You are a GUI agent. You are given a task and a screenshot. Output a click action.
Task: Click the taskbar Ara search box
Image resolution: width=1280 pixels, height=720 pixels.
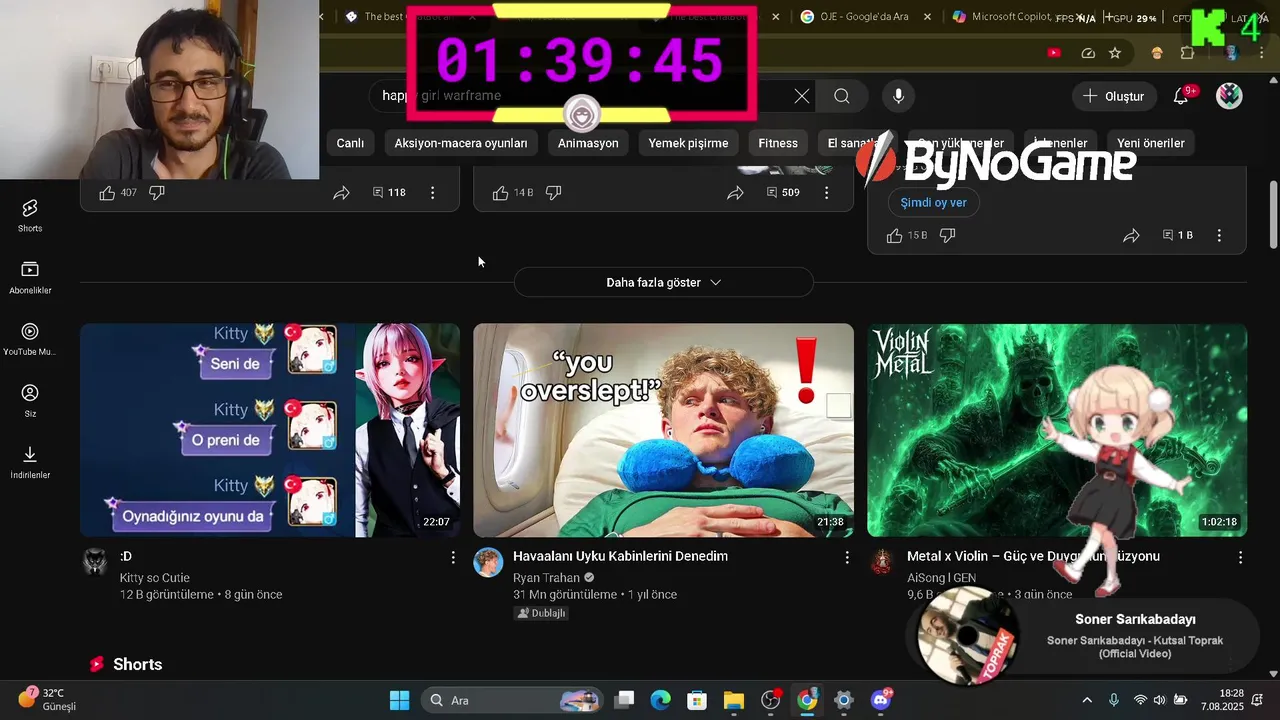pos(513,700)
